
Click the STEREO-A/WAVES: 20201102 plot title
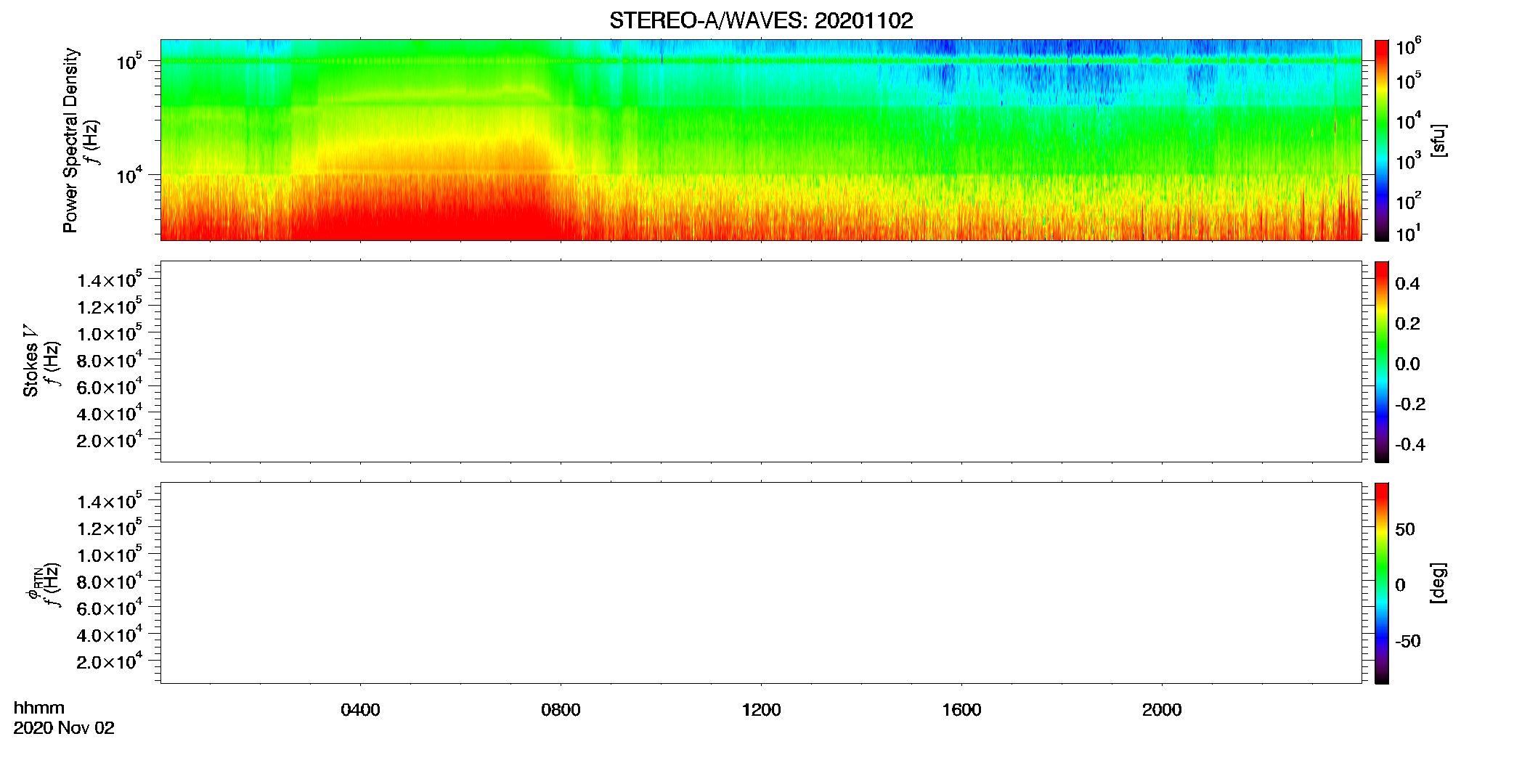761,20
